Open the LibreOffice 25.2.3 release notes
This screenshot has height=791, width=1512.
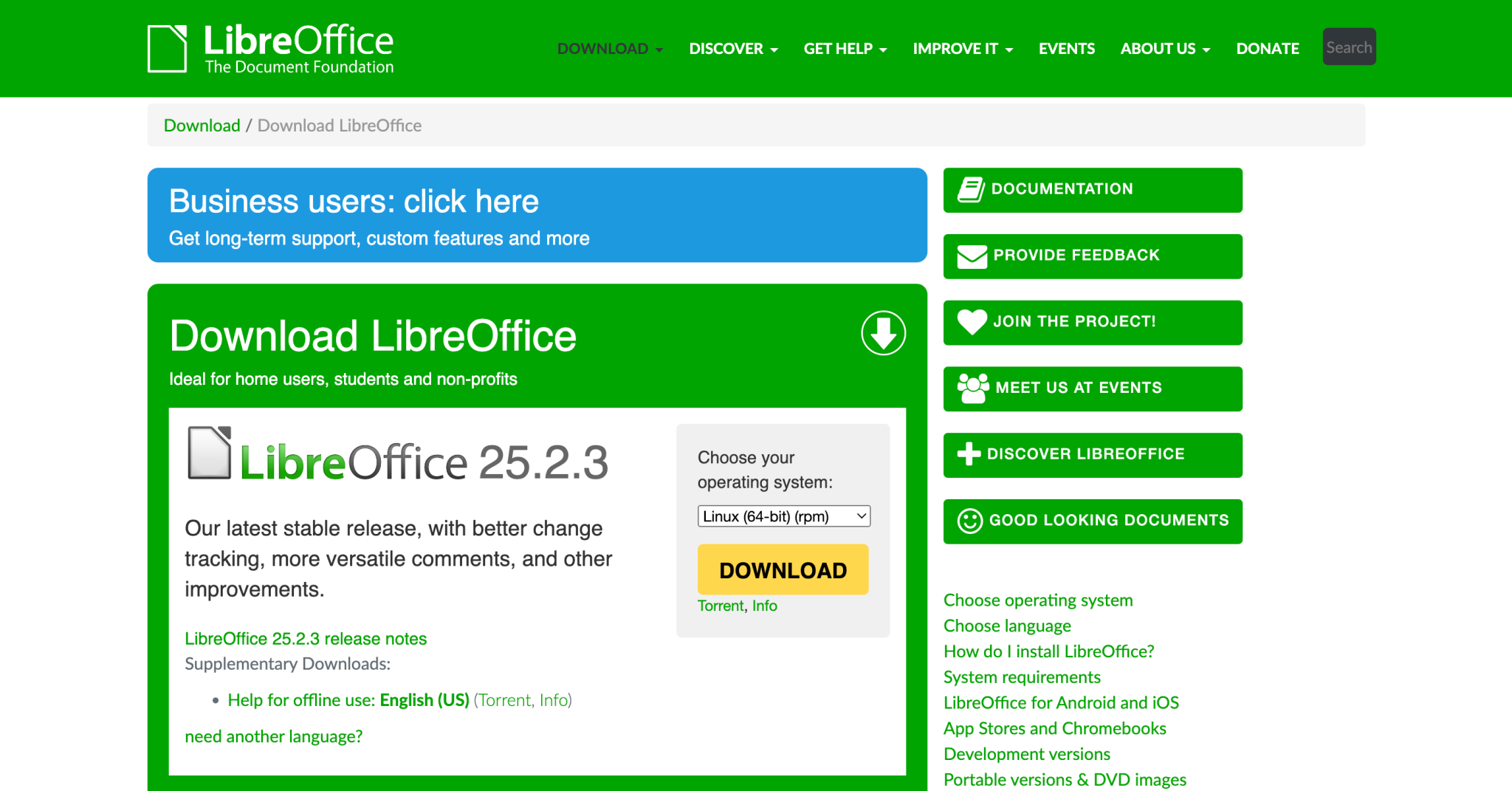tap(306, 638)
